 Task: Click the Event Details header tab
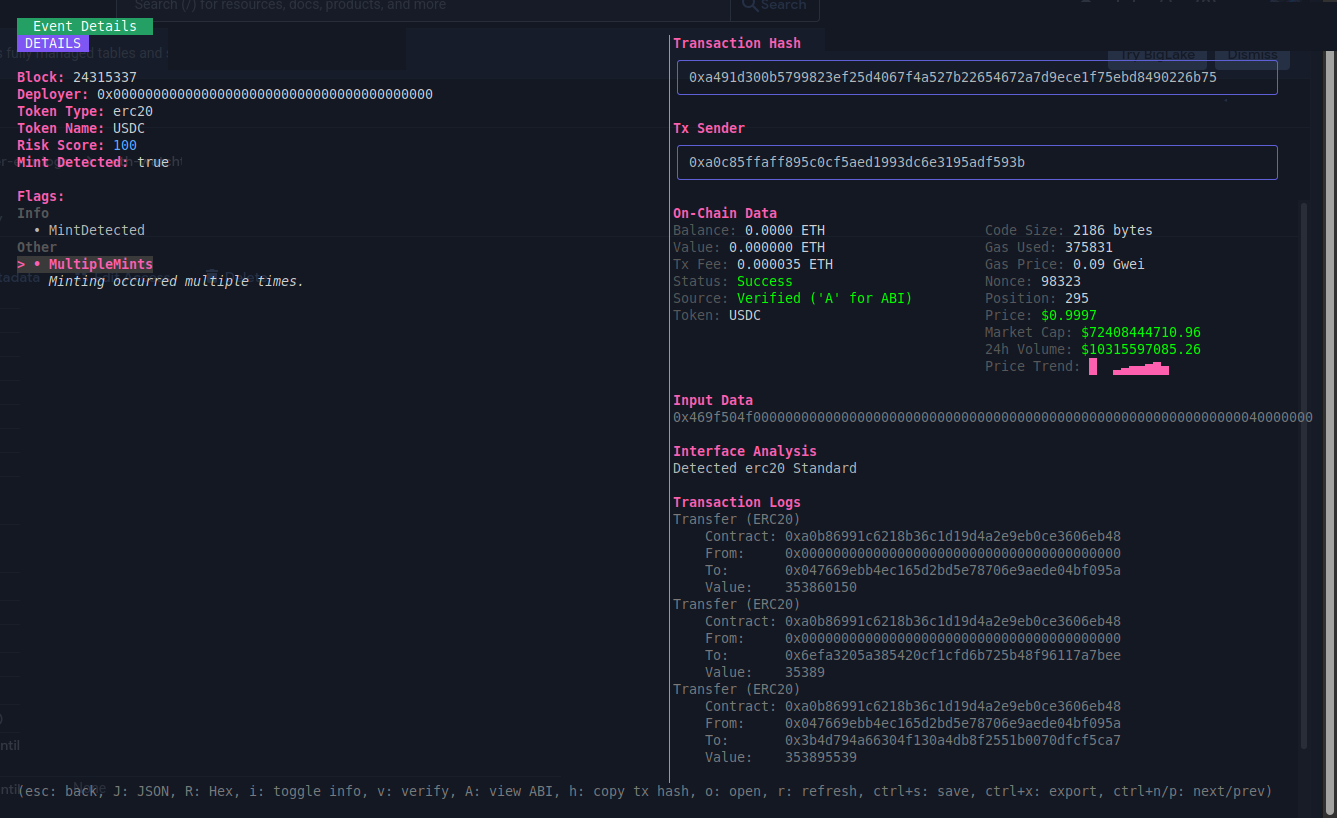tap(85, 26)
